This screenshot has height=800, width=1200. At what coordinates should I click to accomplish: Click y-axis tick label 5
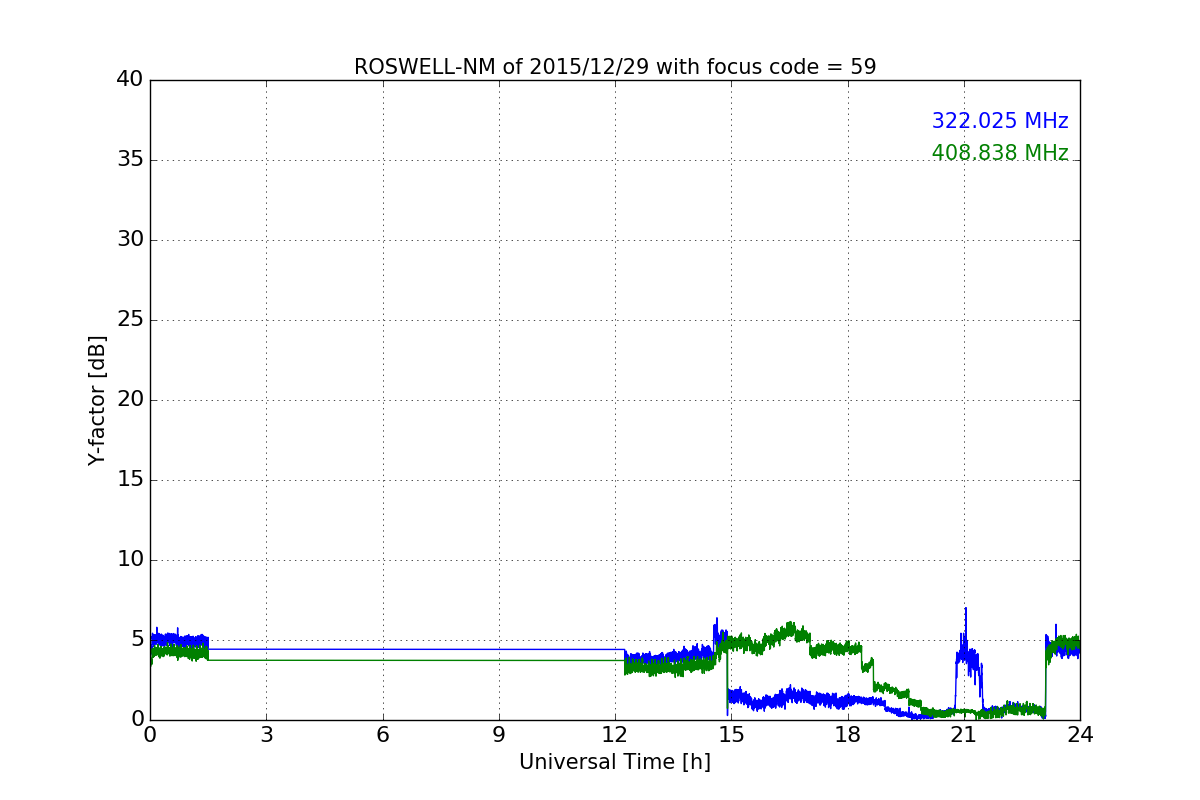(137, 640)
